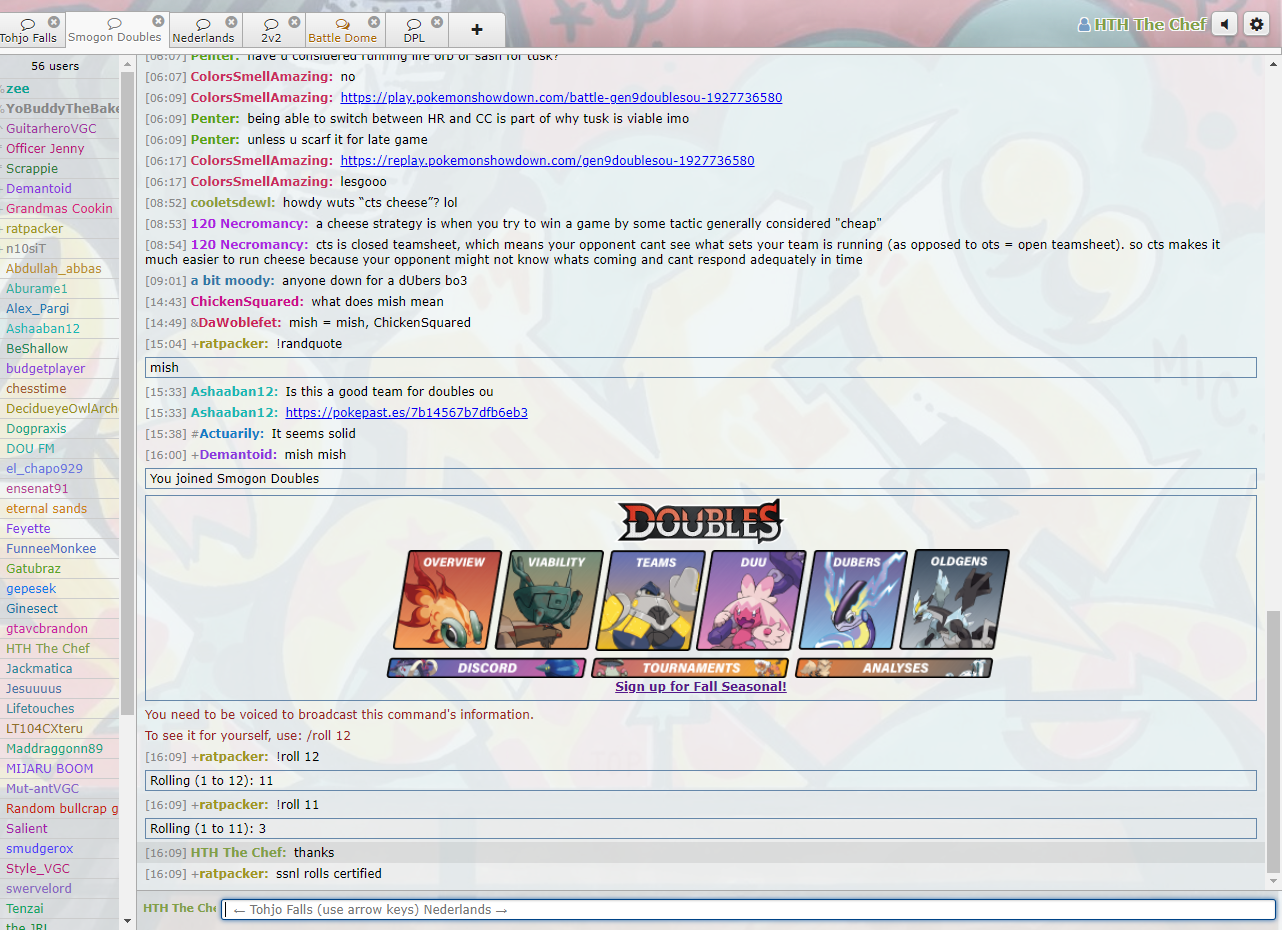This screenshot has width=1282, height=930.
Task: Click the Discord banner button
Action: click(x=487, y=668)
